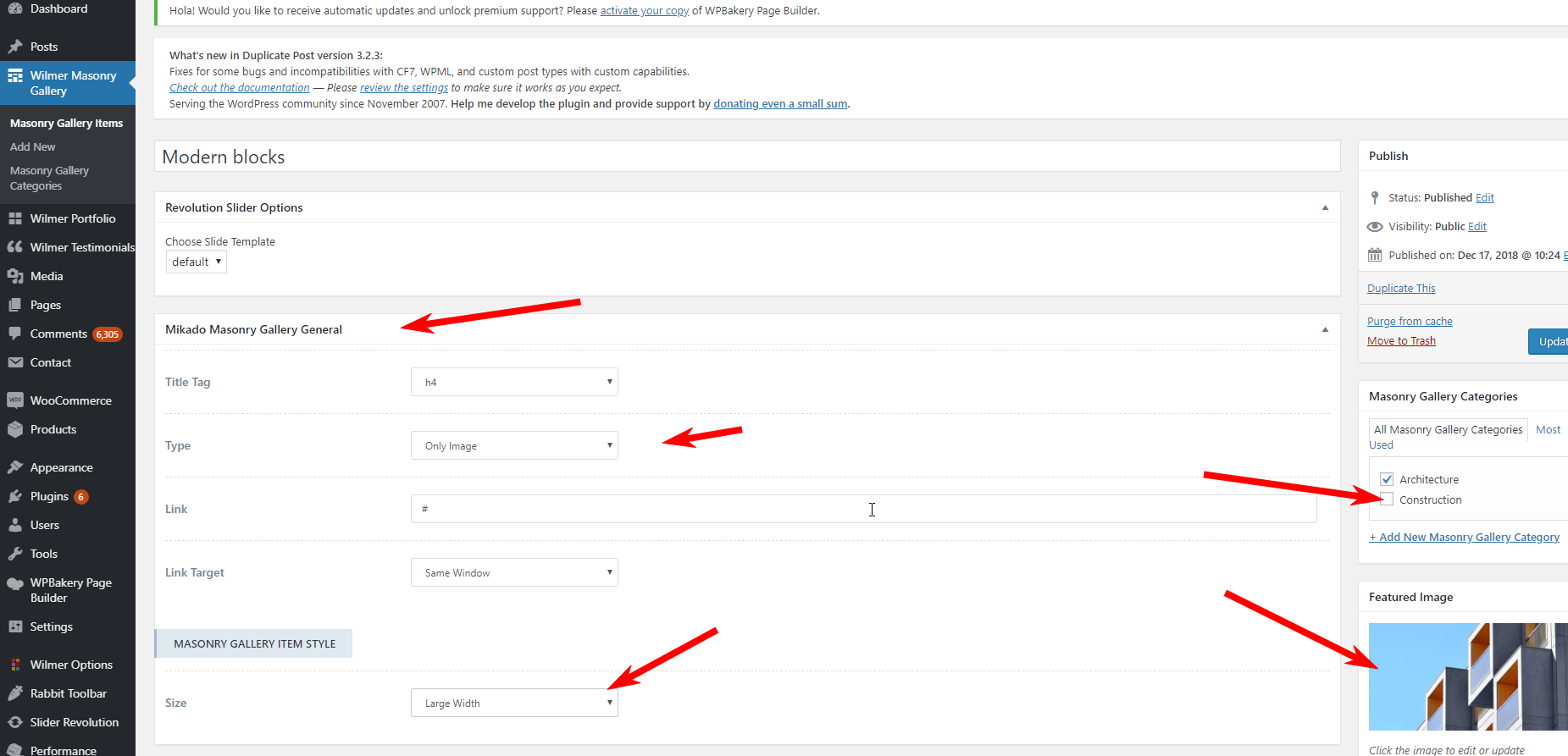The width and height of the screenshot is (1568, 756).
Task: Click the Dashboard gauge icon
Action: (15, 8)
